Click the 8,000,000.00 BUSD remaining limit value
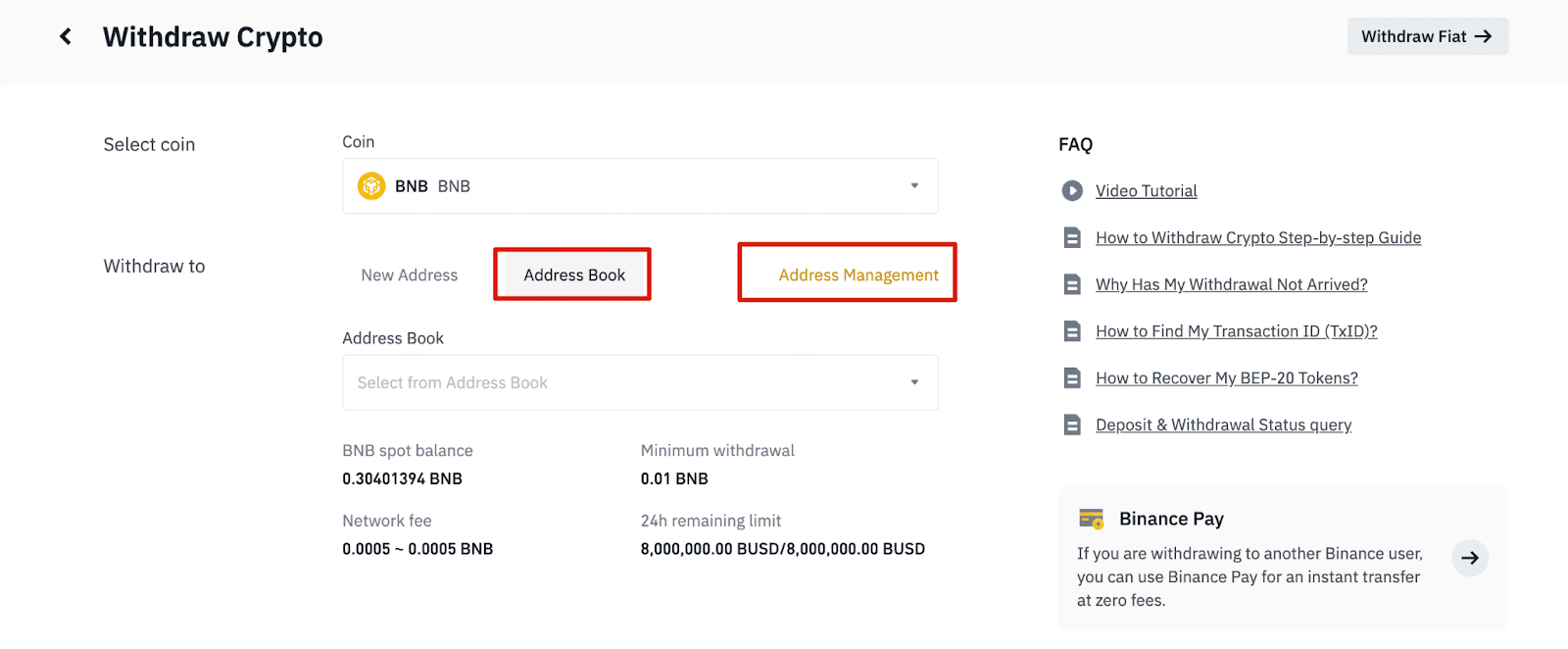 tap(783, 549)
